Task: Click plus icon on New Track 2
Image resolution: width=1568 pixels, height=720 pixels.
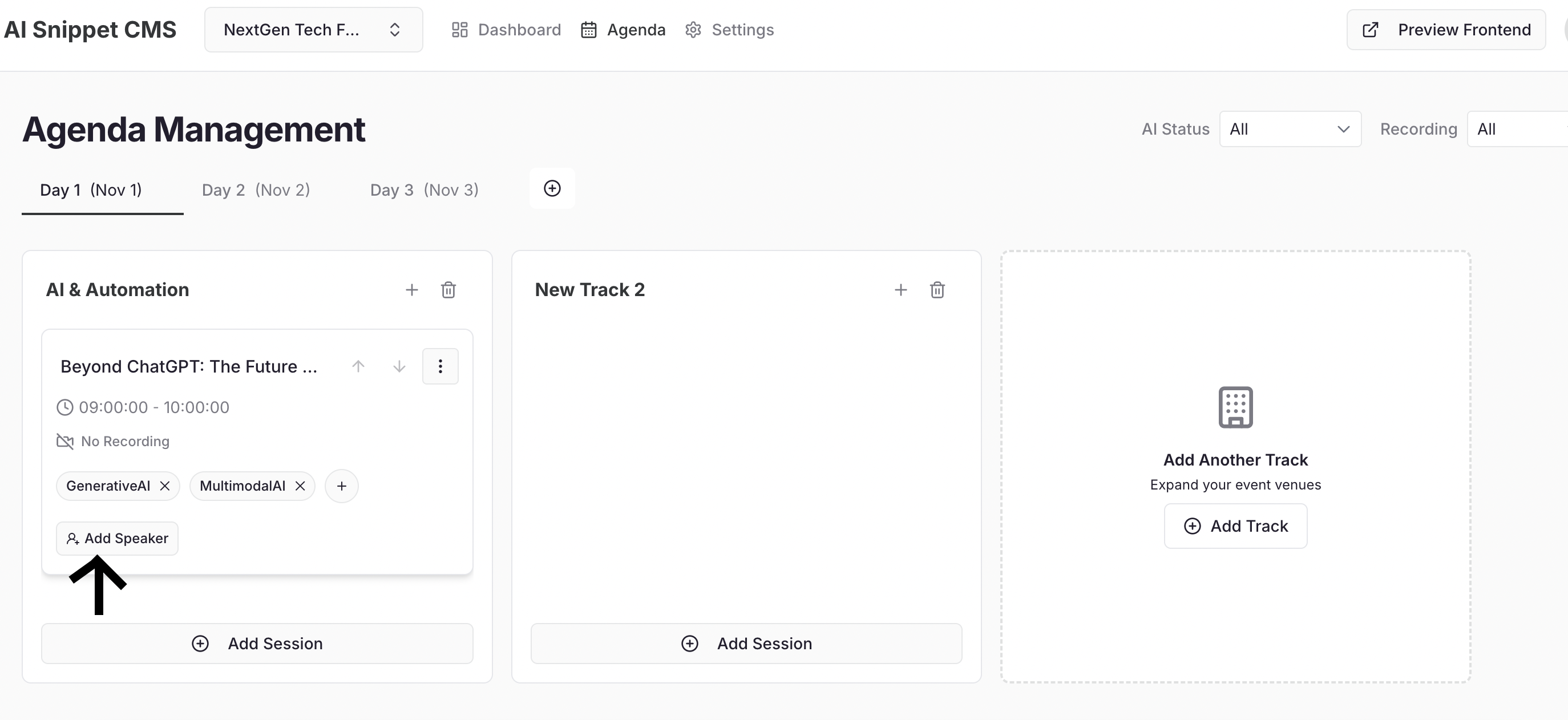Action: coord(900,290)
